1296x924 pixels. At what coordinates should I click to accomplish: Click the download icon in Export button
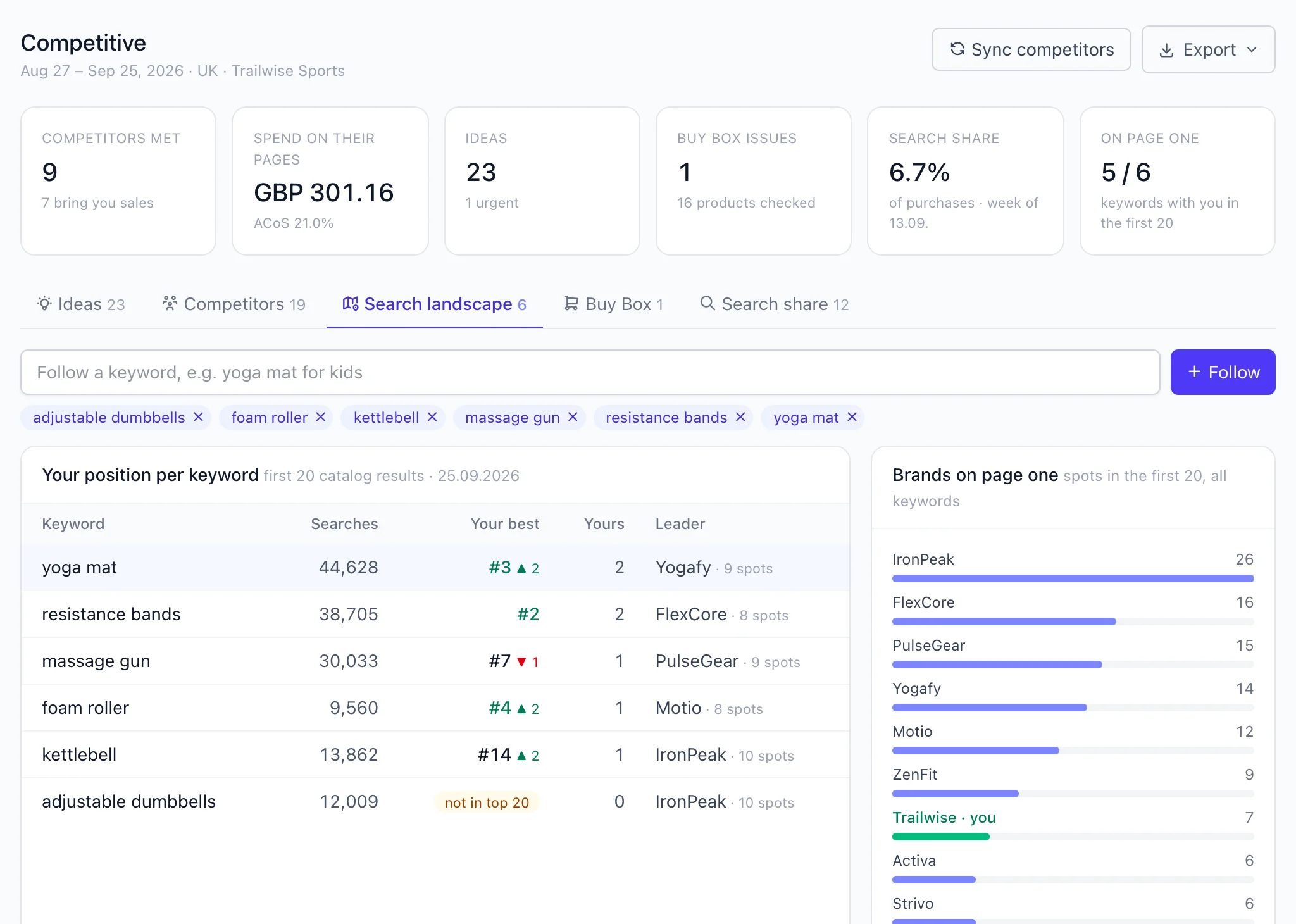tap(1166, 50)
